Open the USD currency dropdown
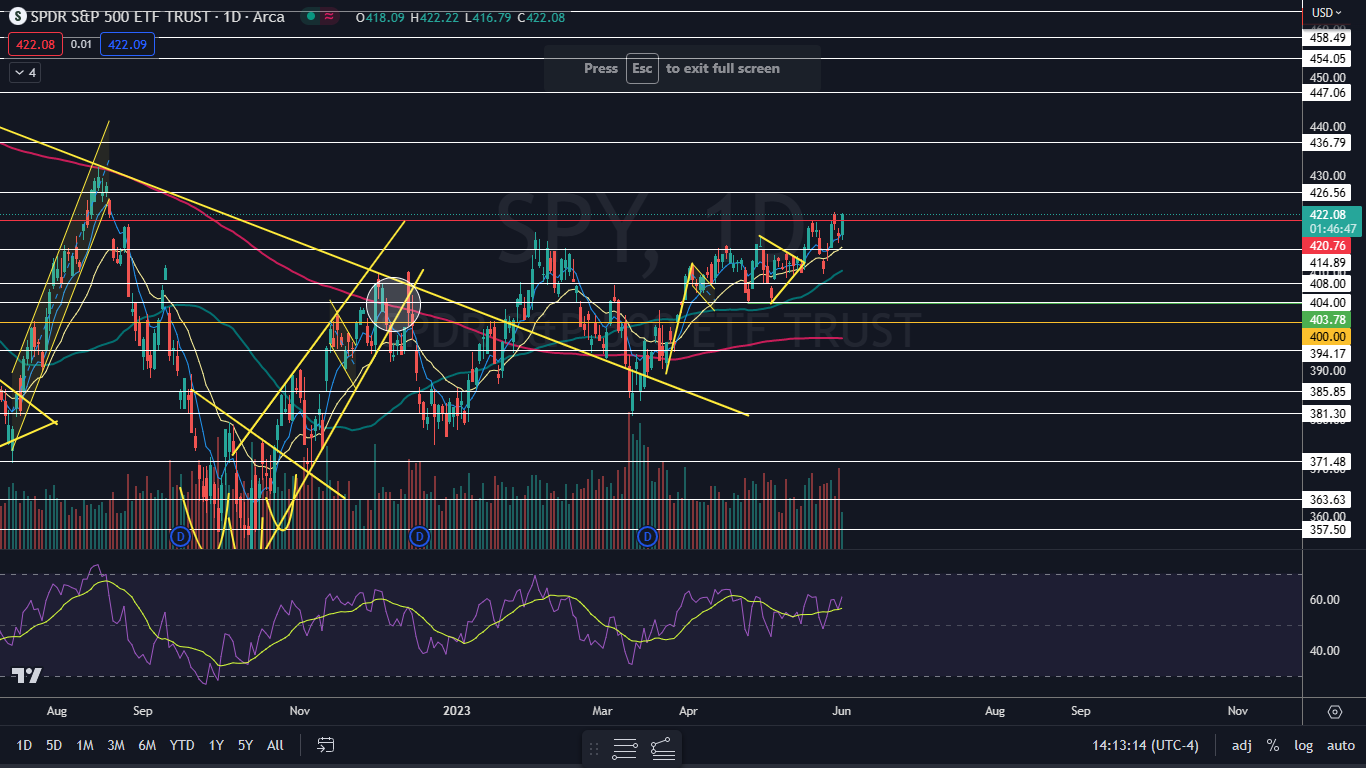Viewport: 1366px width, 768px height. 1327,12
